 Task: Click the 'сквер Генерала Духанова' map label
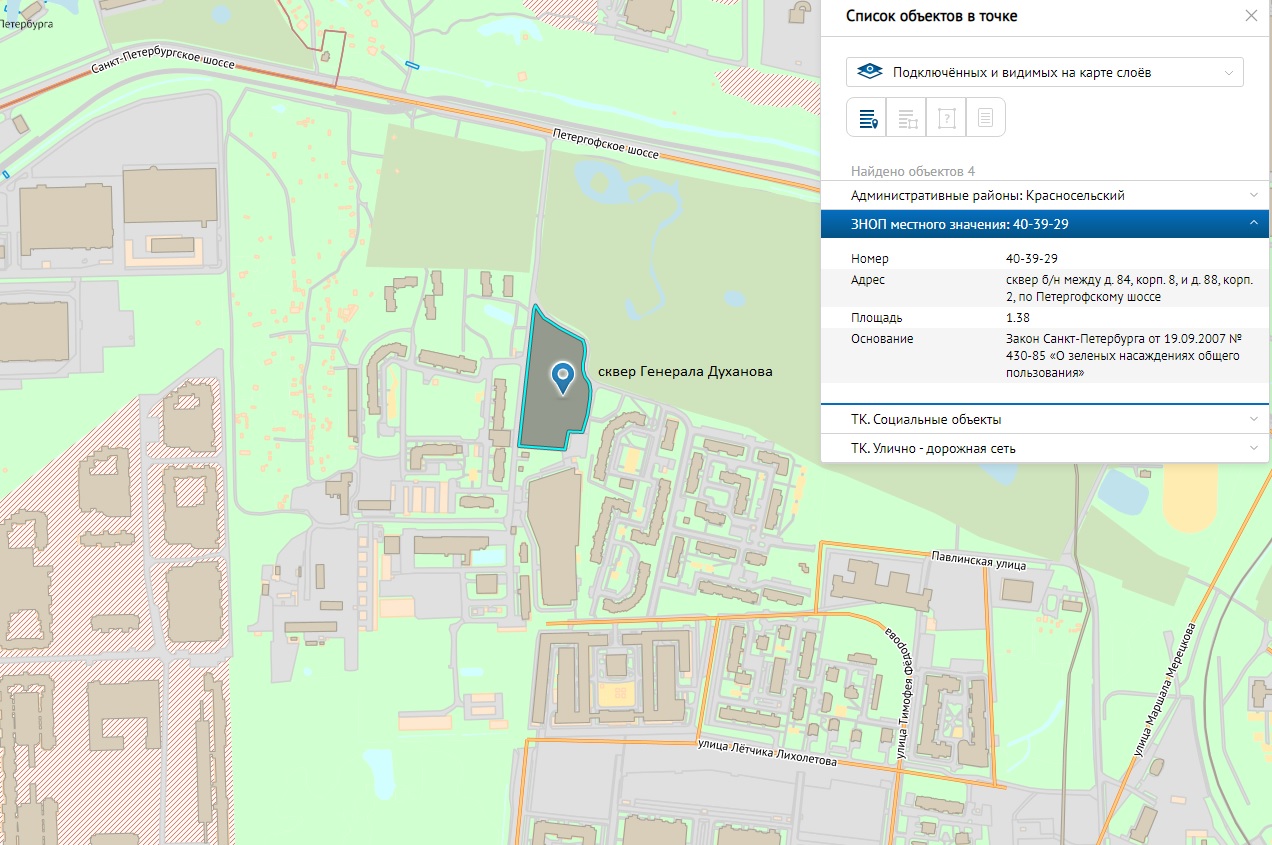pyautogui.click(x=684, y=371)
